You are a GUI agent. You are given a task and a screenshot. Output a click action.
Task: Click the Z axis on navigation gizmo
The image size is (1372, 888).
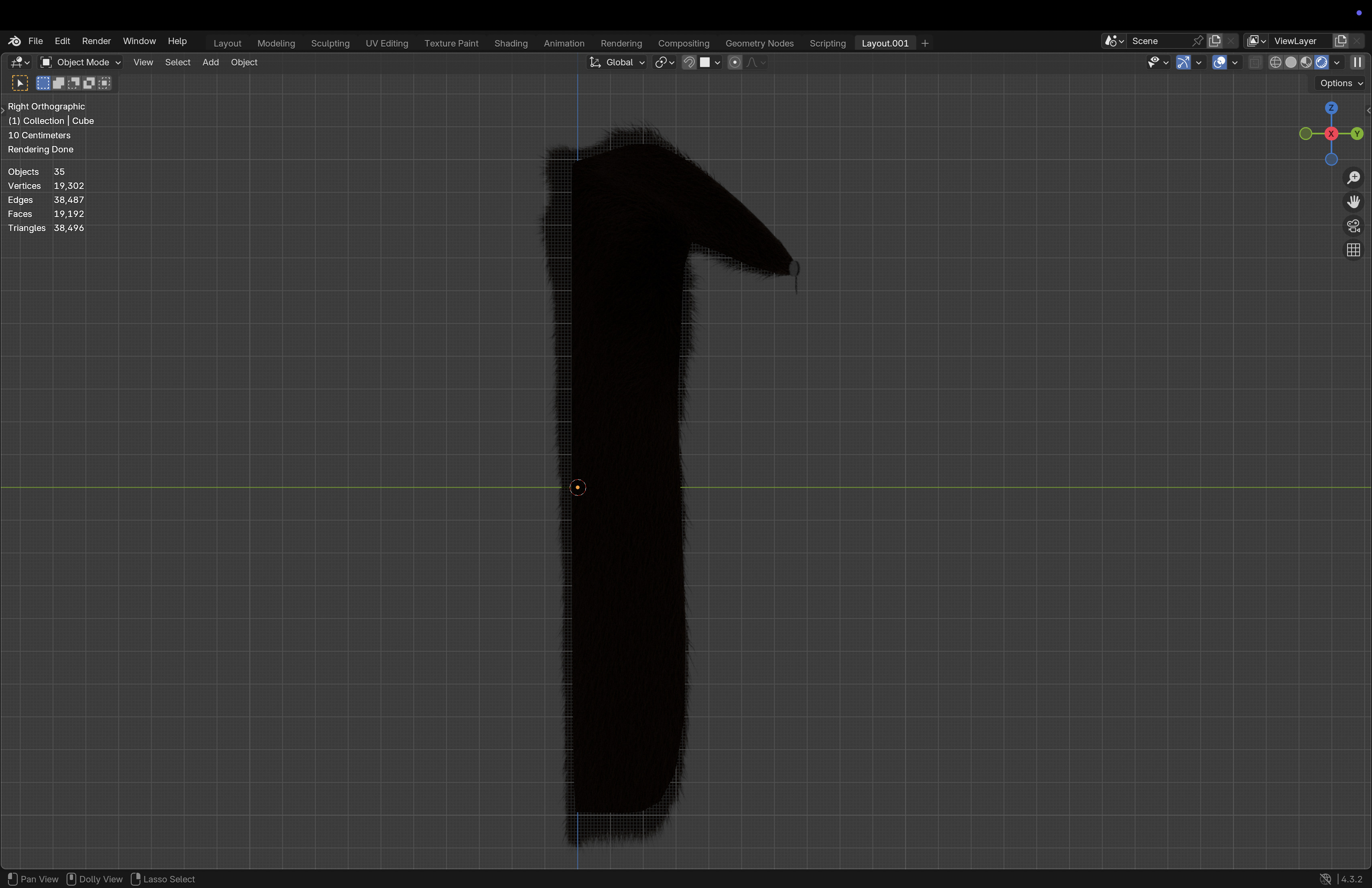(1331, 108)
